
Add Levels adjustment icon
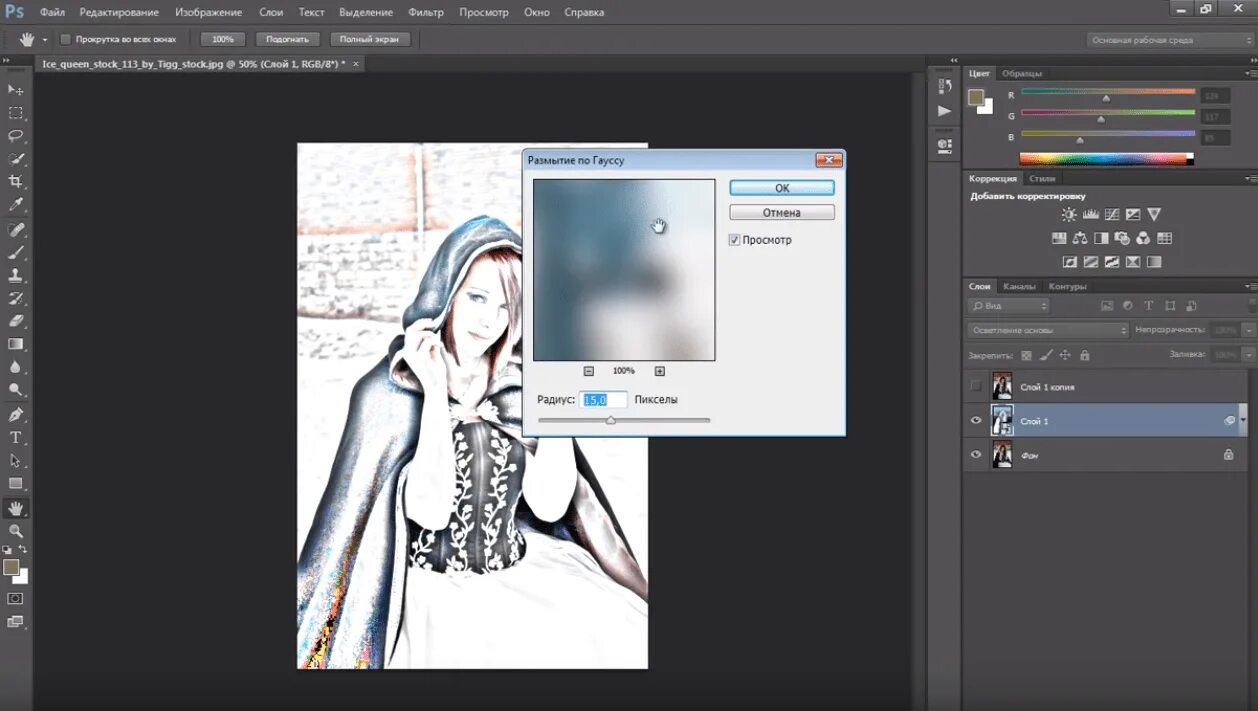tap(1091, 215)
